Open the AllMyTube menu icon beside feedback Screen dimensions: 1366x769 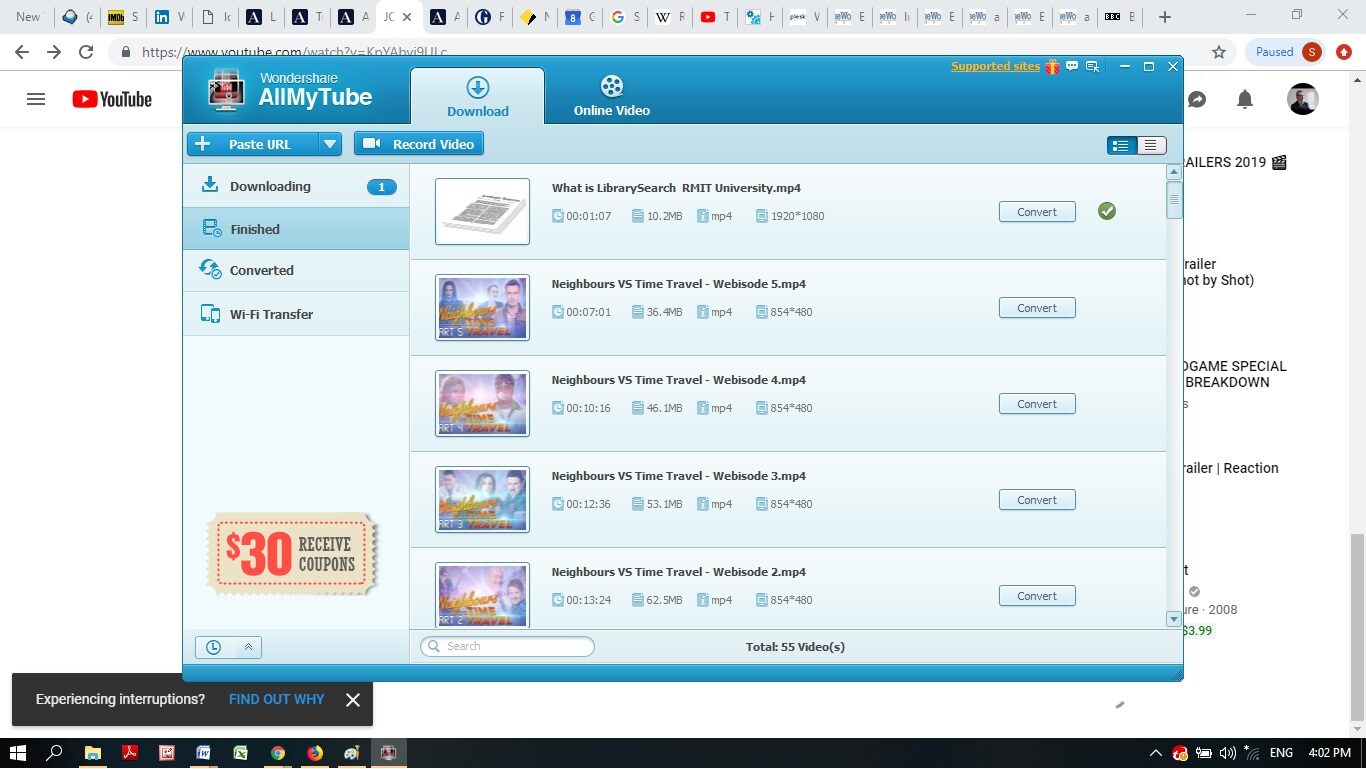[1093, 67]
